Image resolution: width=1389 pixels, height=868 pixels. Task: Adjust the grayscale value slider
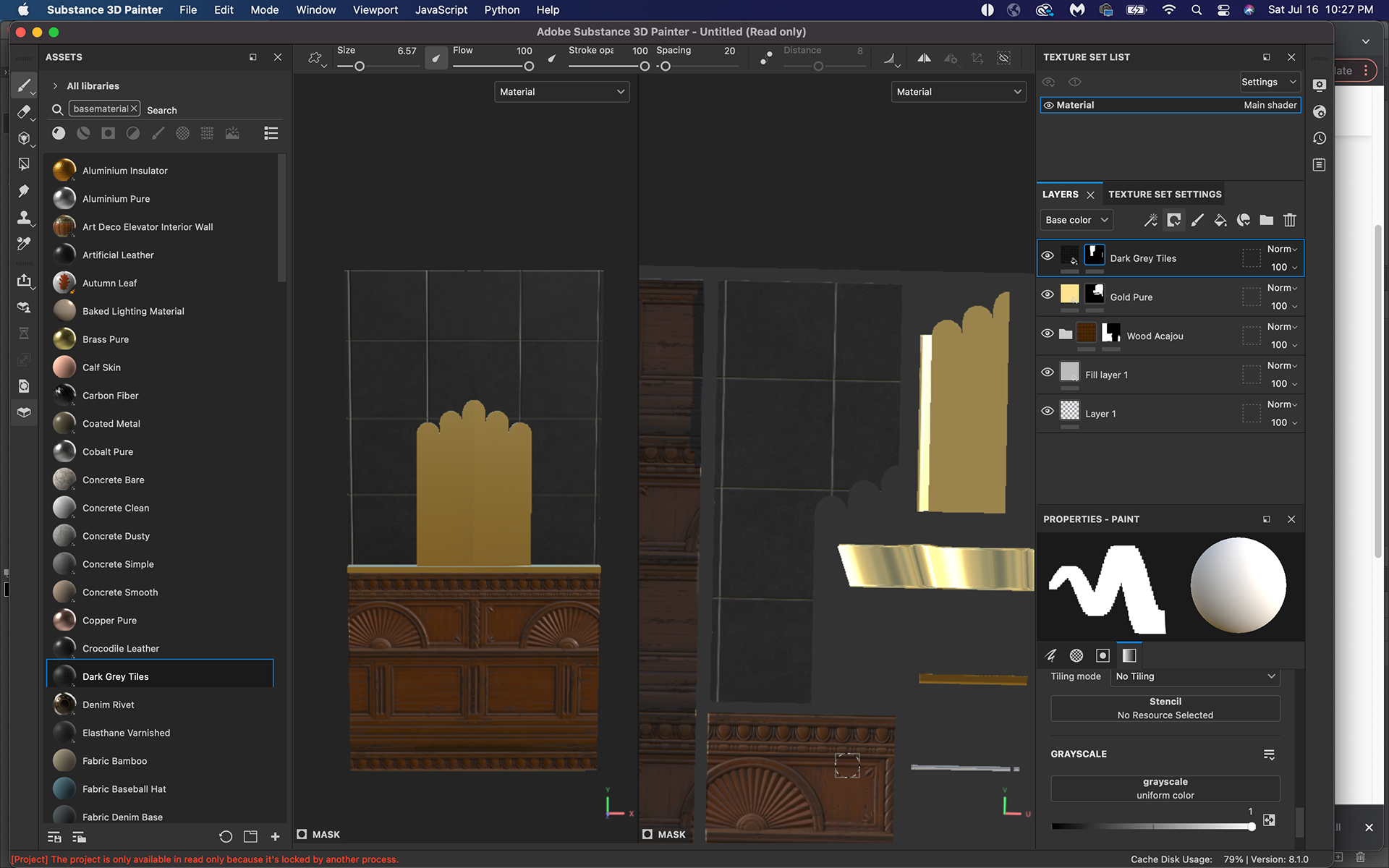(x=1152, y=826)
